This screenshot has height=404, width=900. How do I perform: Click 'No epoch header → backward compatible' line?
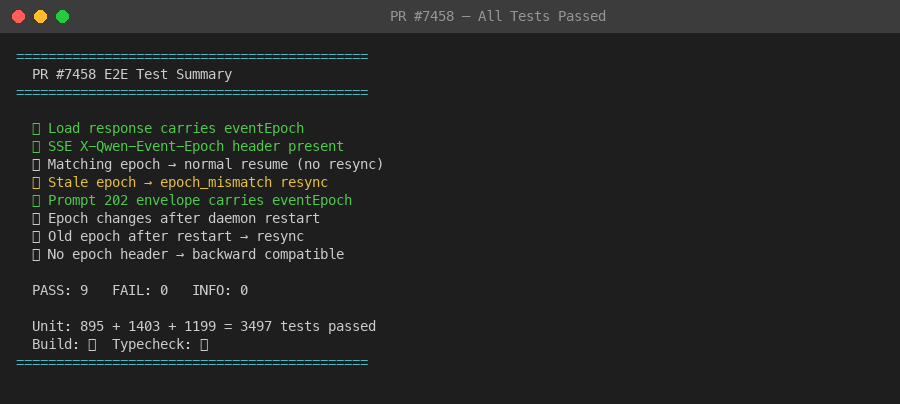coord(196,254)
